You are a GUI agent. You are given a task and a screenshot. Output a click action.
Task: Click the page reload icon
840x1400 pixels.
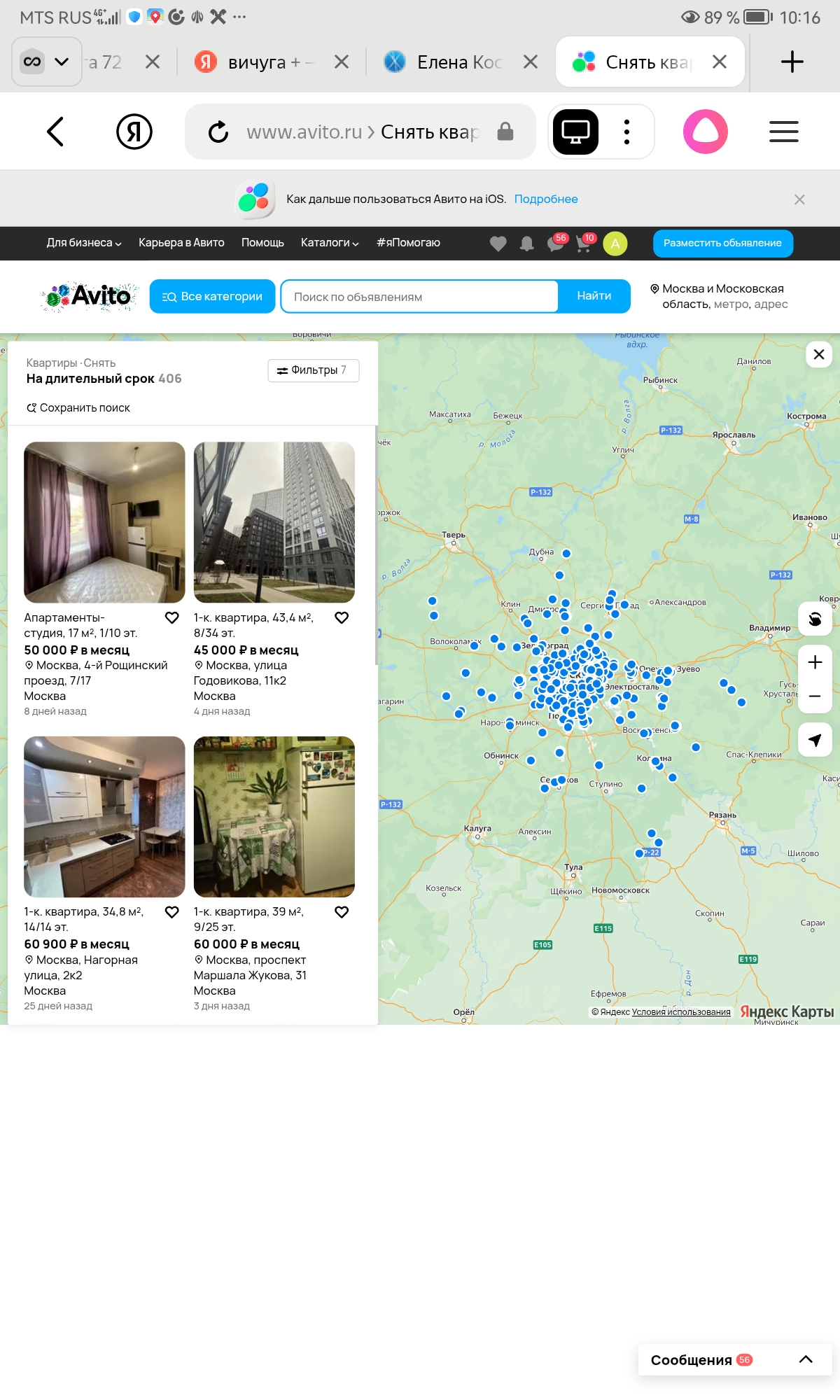(218, 132)
